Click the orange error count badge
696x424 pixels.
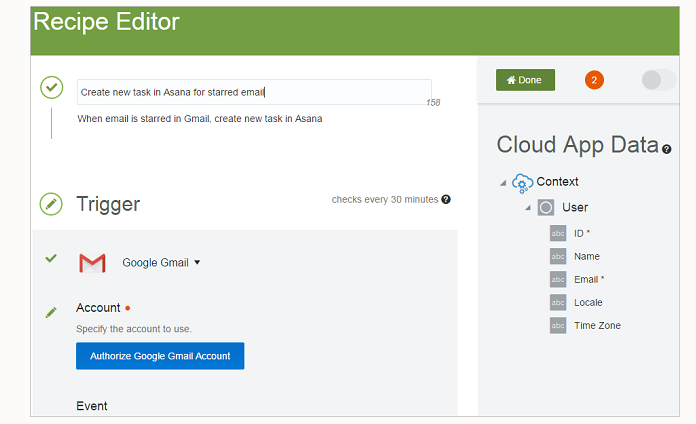coord(594,80)
